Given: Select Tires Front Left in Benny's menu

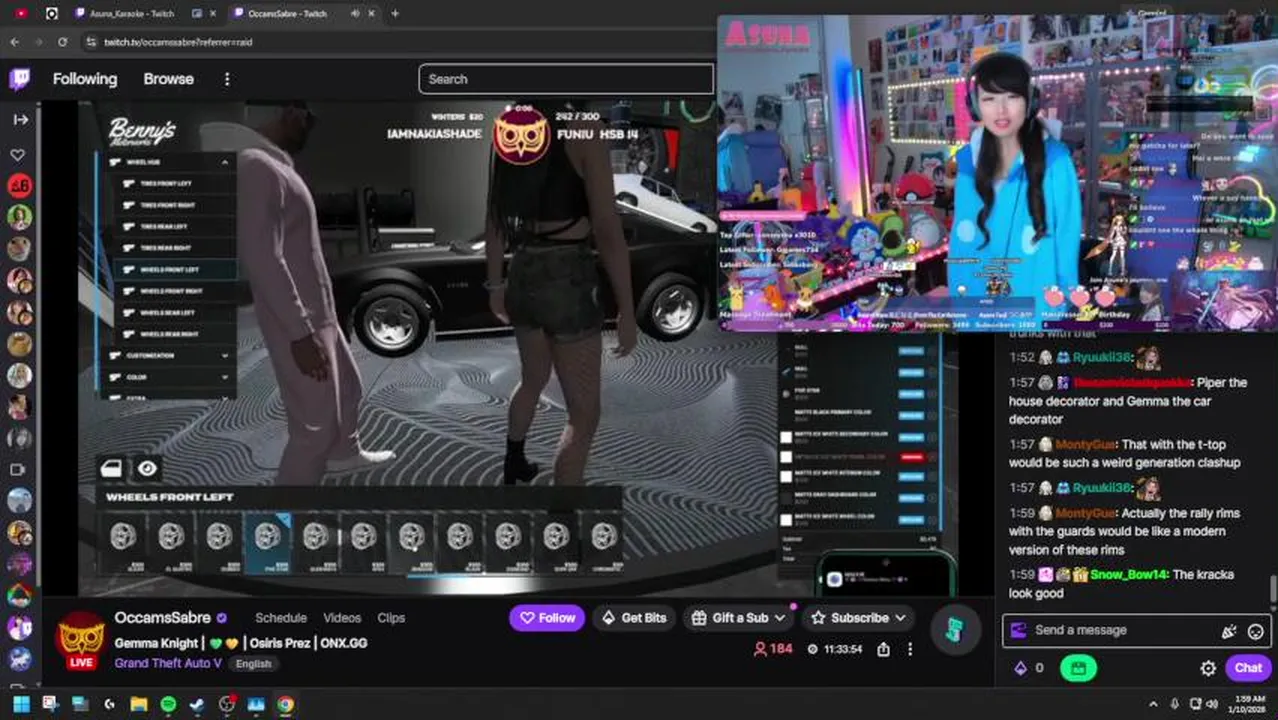Looking at the screenshot, I should click(174, 184).
